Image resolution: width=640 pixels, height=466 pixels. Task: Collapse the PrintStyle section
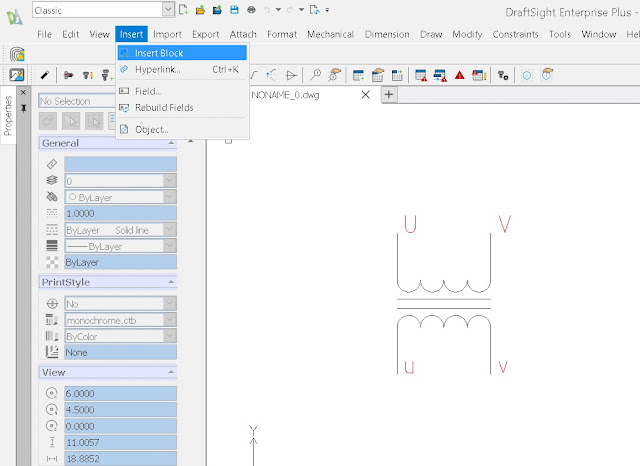click(x=171, y=282)
